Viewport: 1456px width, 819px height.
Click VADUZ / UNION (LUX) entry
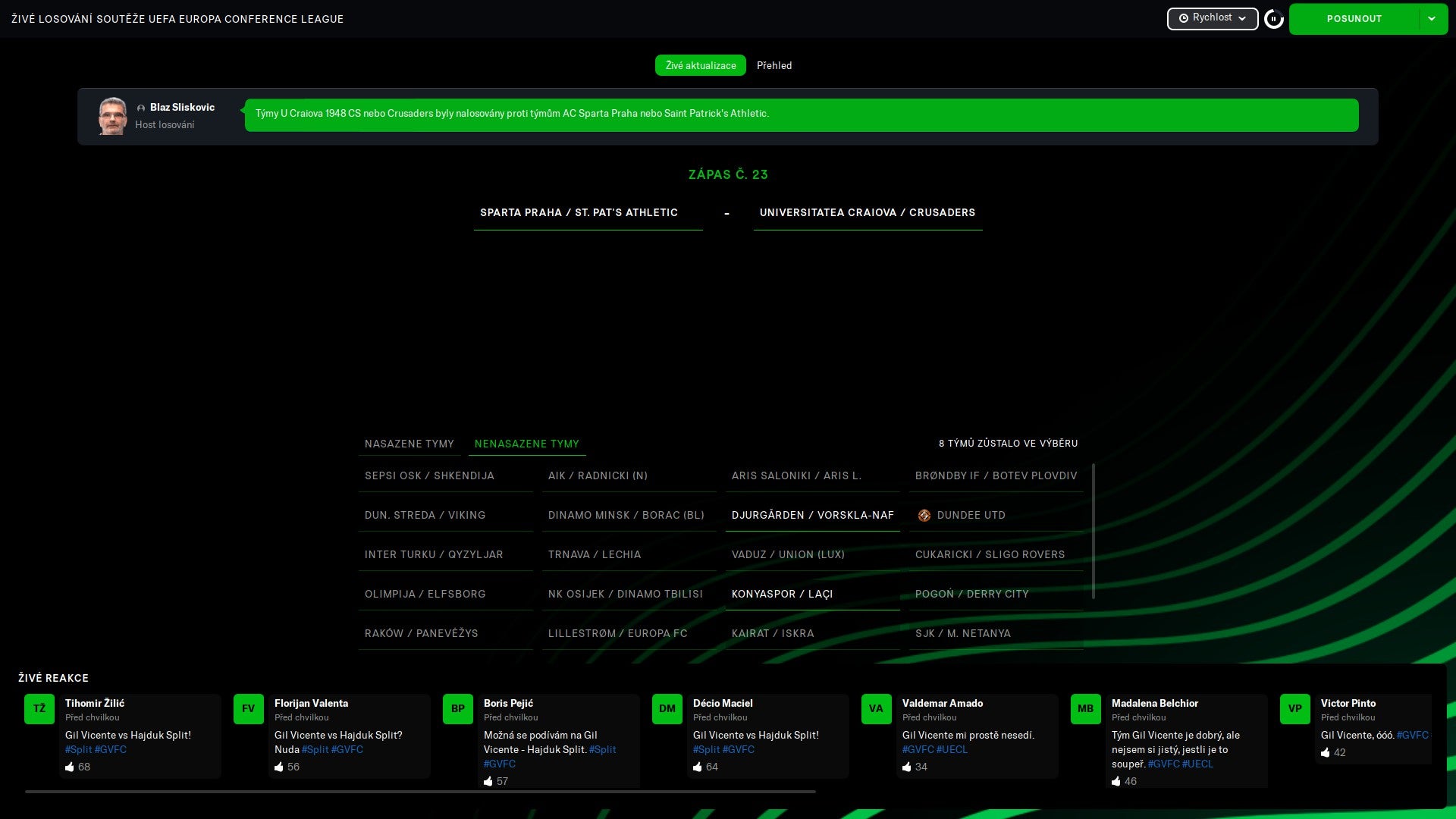tap(812, 554)
